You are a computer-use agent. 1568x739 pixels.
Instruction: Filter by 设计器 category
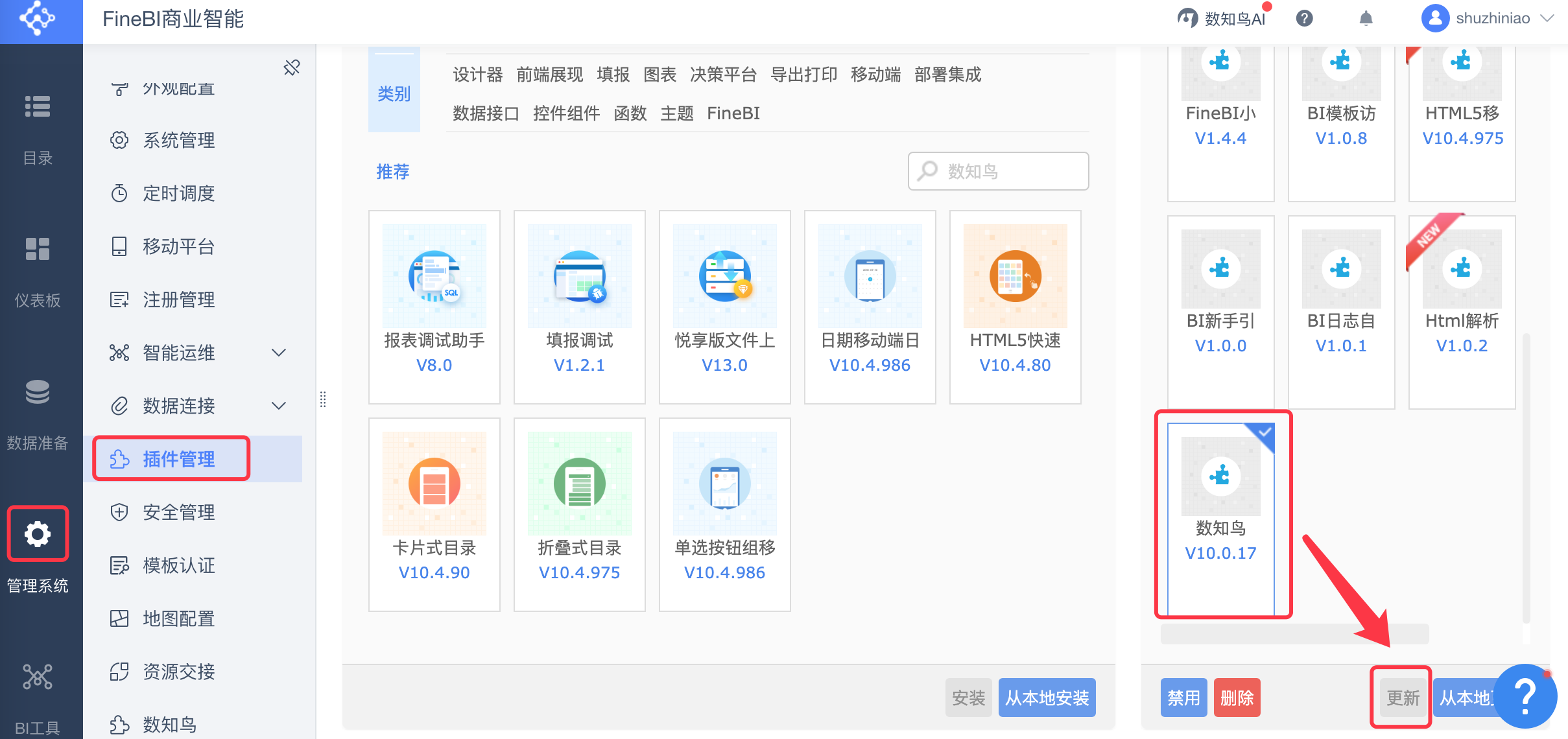click(x=477, y=75)
